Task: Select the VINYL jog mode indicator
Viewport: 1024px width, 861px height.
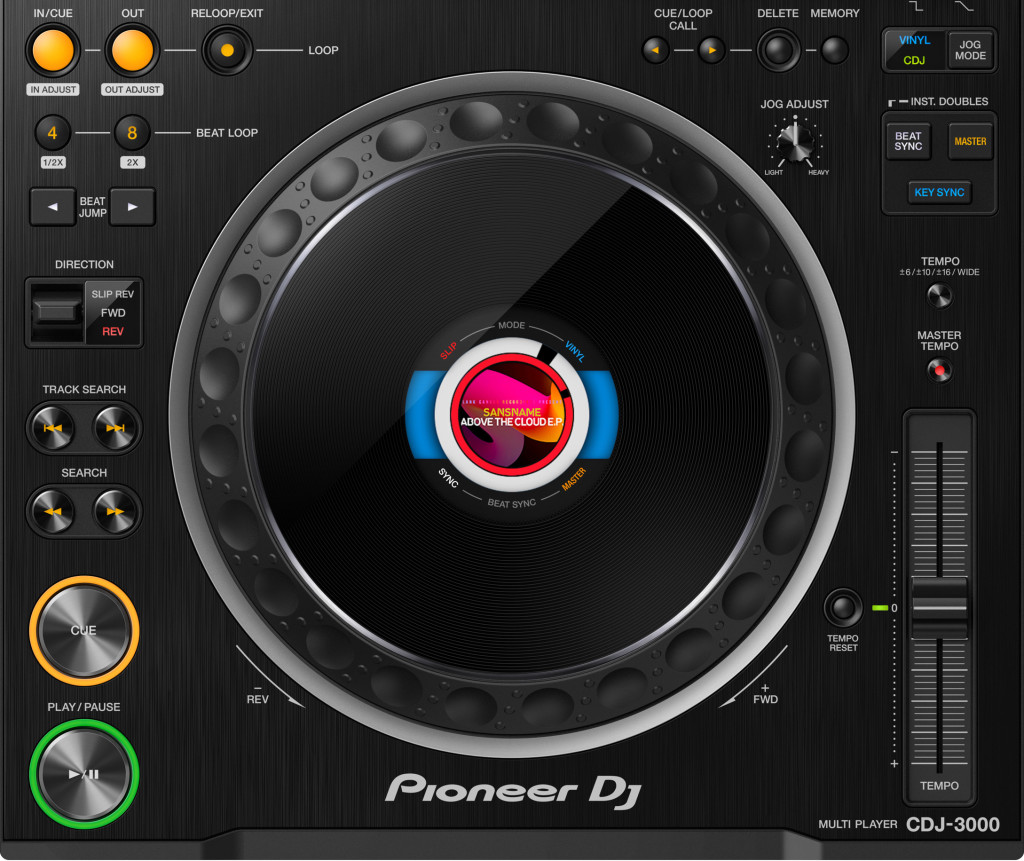Action: pos(914,41)
